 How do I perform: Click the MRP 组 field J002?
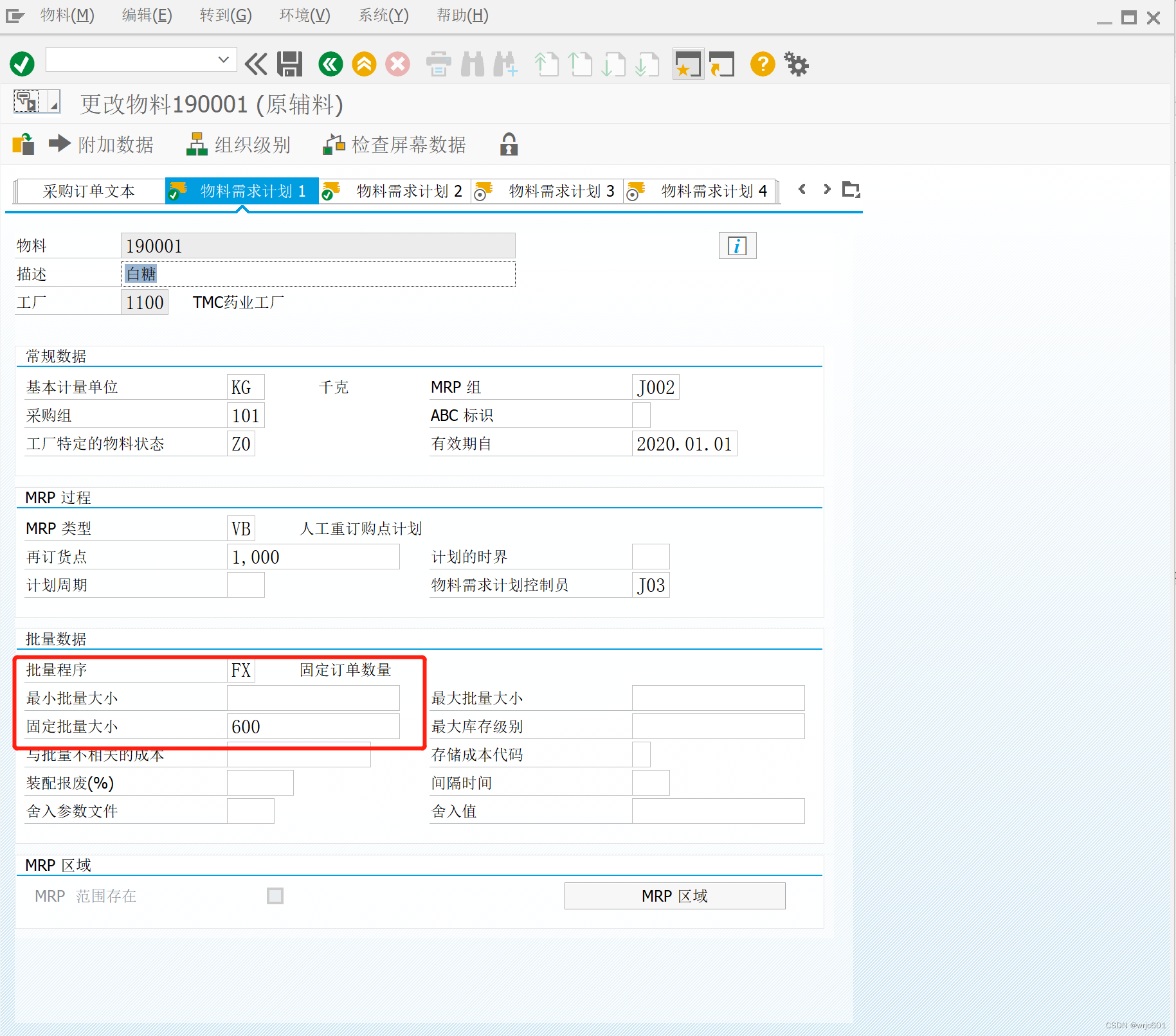tap(656, 387)
